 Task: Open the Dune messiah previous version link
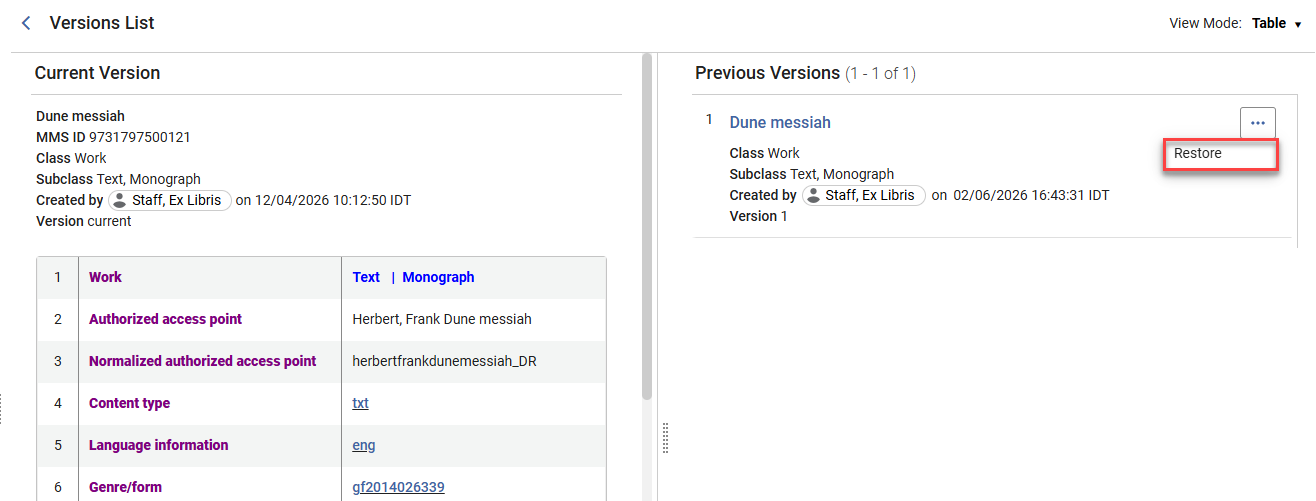click(x=780, y=122)
